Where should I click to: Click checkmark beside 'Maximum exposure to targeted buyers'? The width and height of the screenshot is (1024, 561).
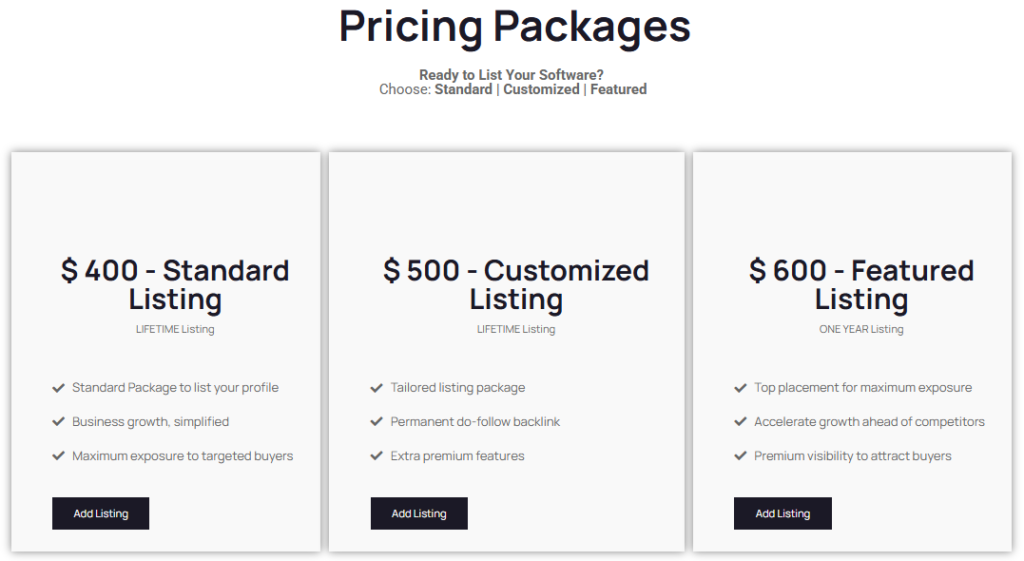58,456
